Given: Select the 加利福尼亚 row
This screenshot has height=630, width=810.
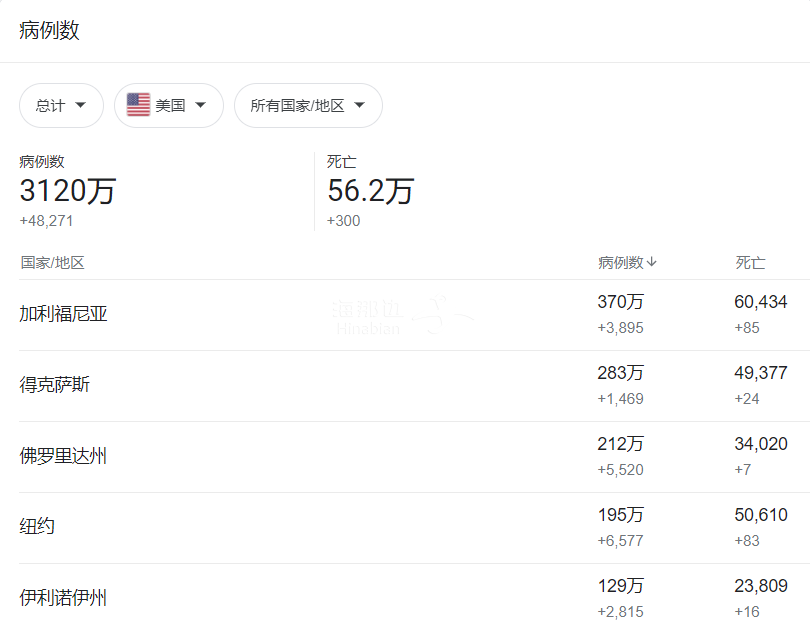Looking at the screenshot, I should (63, 314).
